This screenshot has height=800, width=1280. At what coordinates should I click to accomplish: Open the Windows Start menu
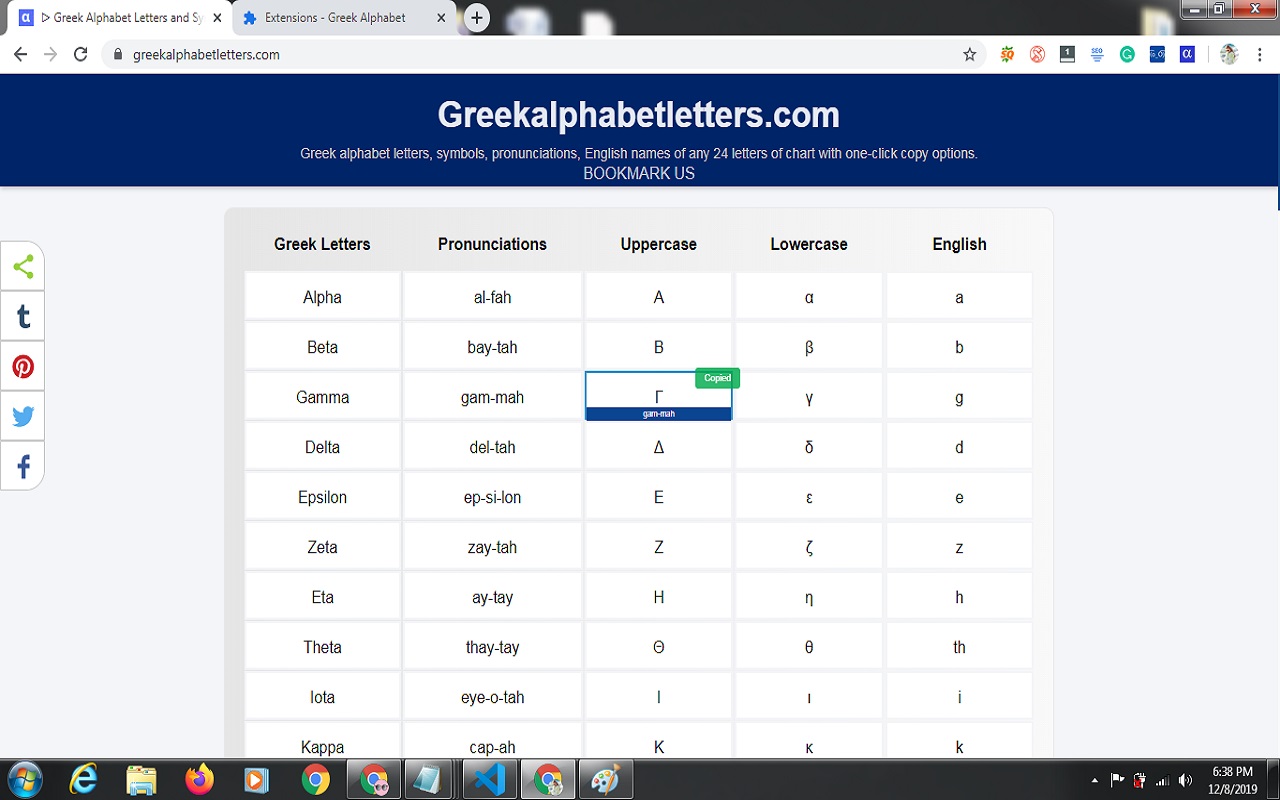(x=24, y=779)
